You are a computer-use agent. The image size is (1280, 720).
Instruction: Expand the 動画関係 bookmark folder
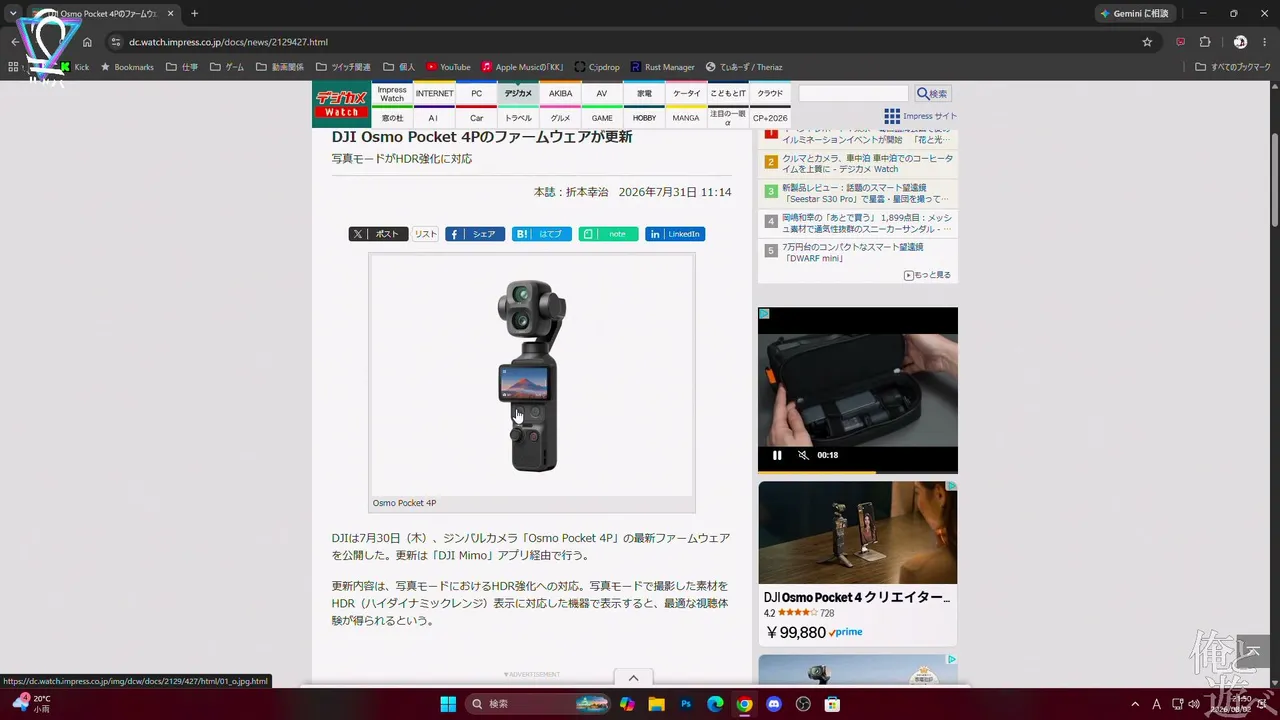[280, 67]
